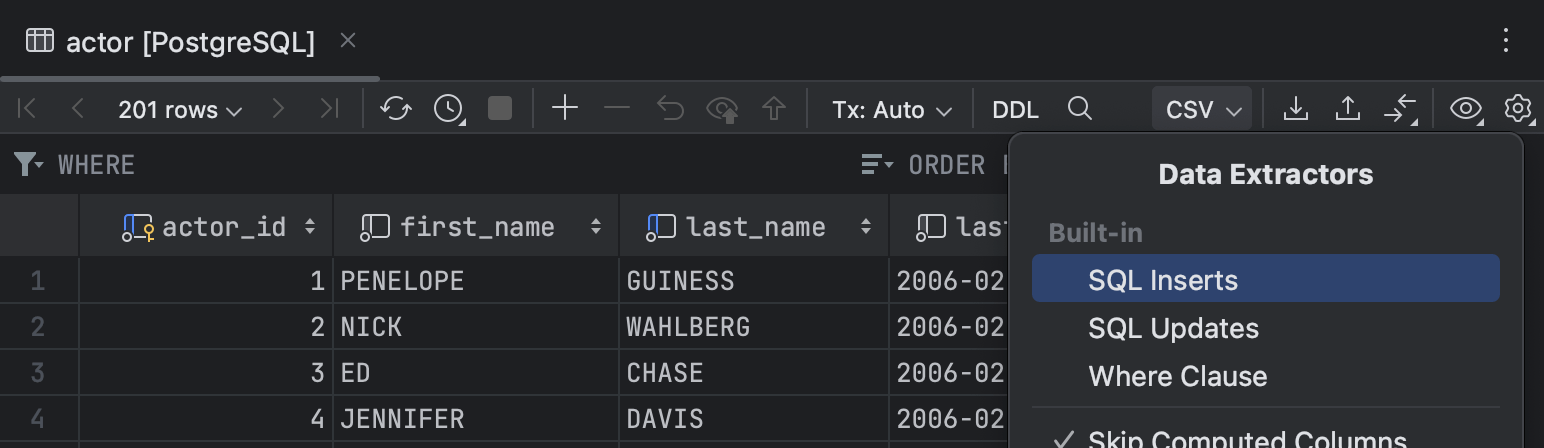This screenshot has height=448, width=1544.
Task: Click the import data upload icon
Action: pyautogui.click(x=1347, y=109)
